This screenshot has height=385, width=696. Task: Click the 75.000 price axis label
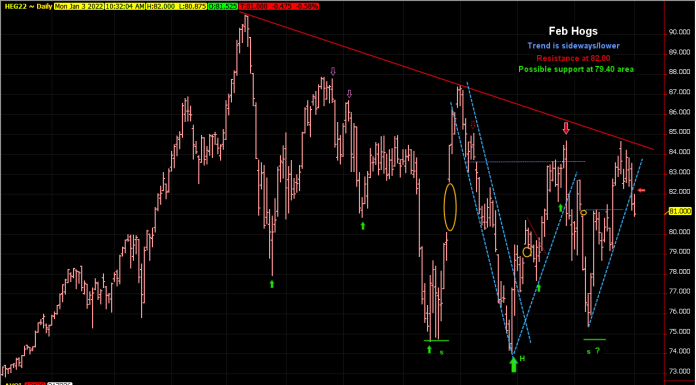[x=680, y=332]
